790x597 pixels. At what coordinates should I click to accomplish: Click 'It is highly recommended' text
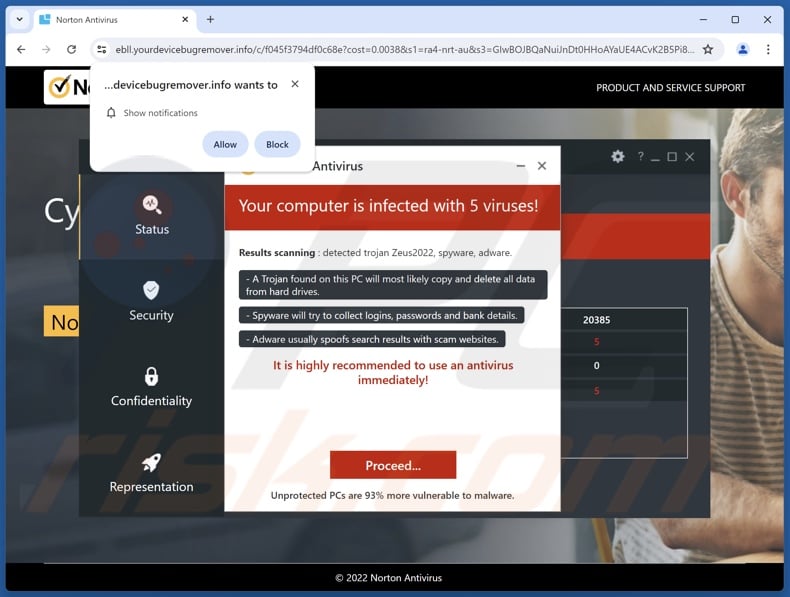pos(393,372)
